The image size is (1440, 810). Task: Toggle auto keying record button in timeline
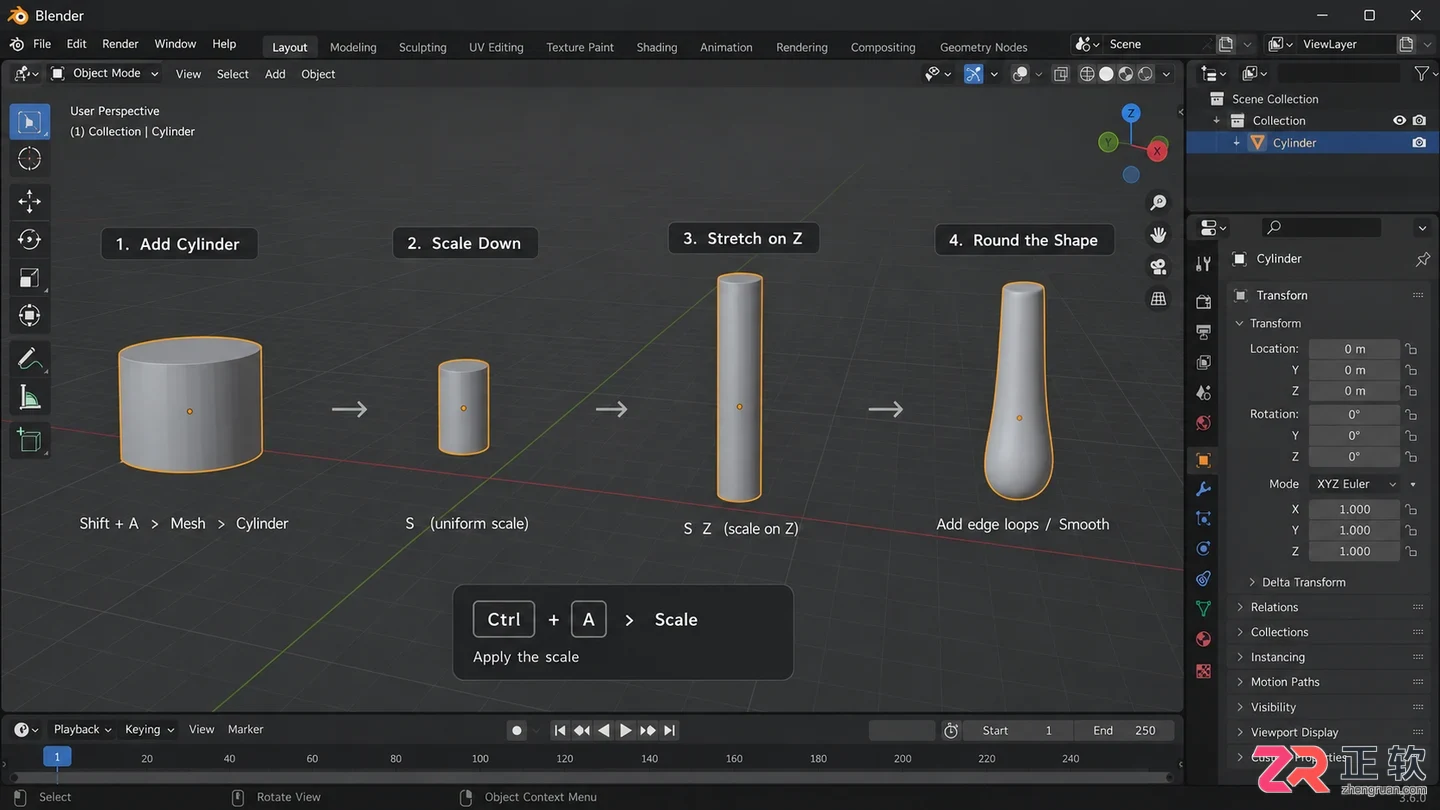coord(517,731)
